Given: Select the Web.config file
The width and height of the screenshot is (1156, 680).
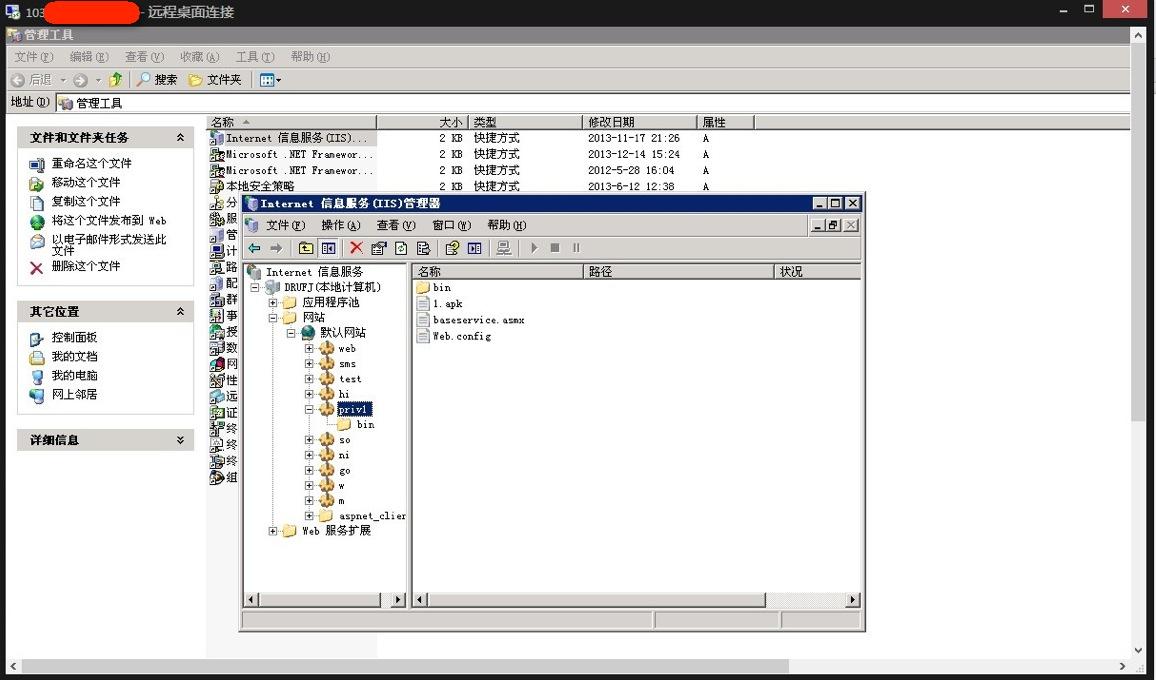Looking at the screenshot, I should tap(453, 336).
